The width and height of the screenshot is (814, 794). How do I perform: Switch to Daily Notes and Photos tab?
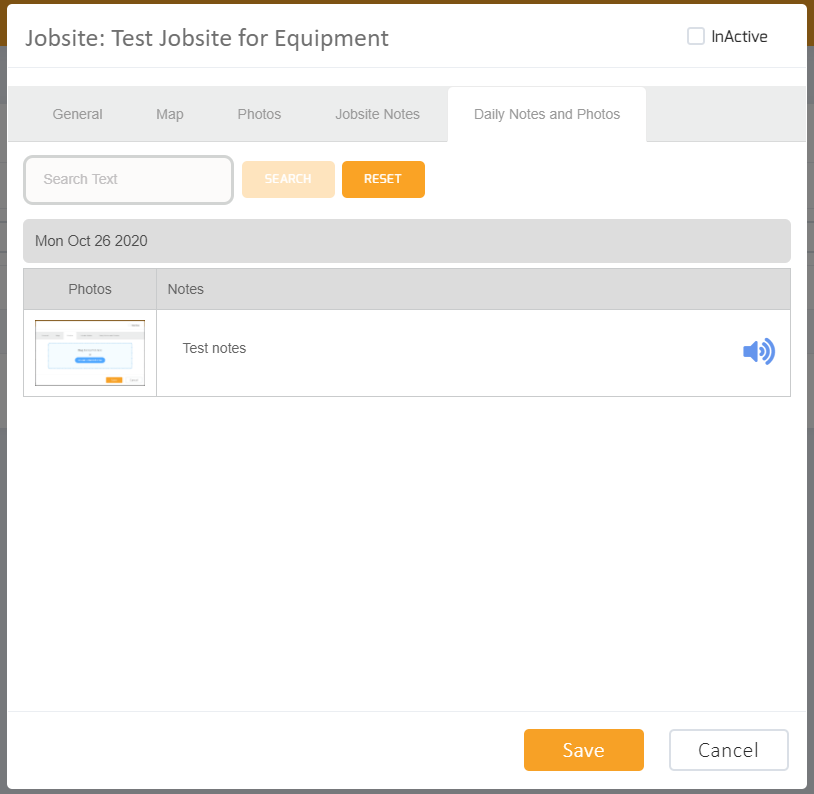pyautogui.click(x=546, y=114)
